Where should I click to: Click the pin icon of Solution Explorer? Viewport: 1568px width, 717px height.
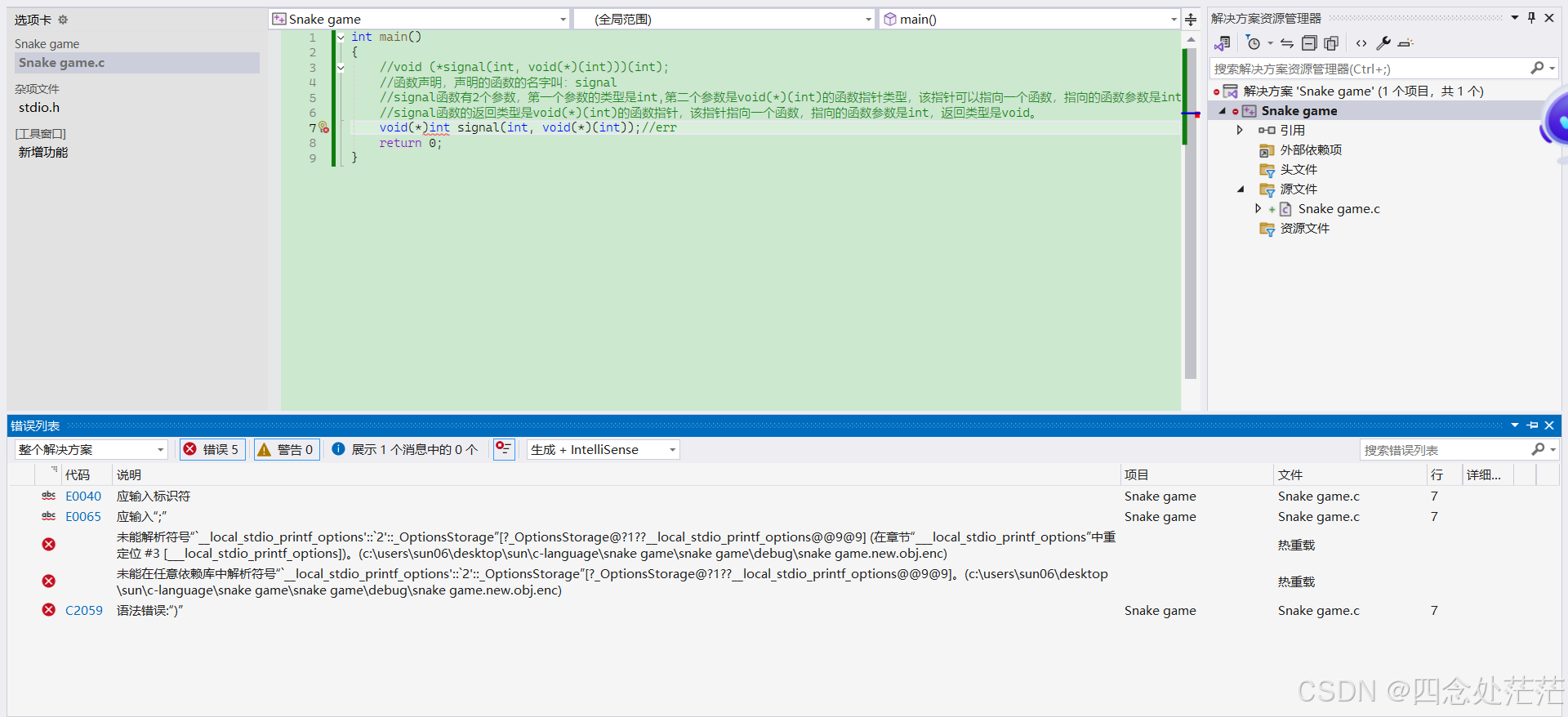1532,18
